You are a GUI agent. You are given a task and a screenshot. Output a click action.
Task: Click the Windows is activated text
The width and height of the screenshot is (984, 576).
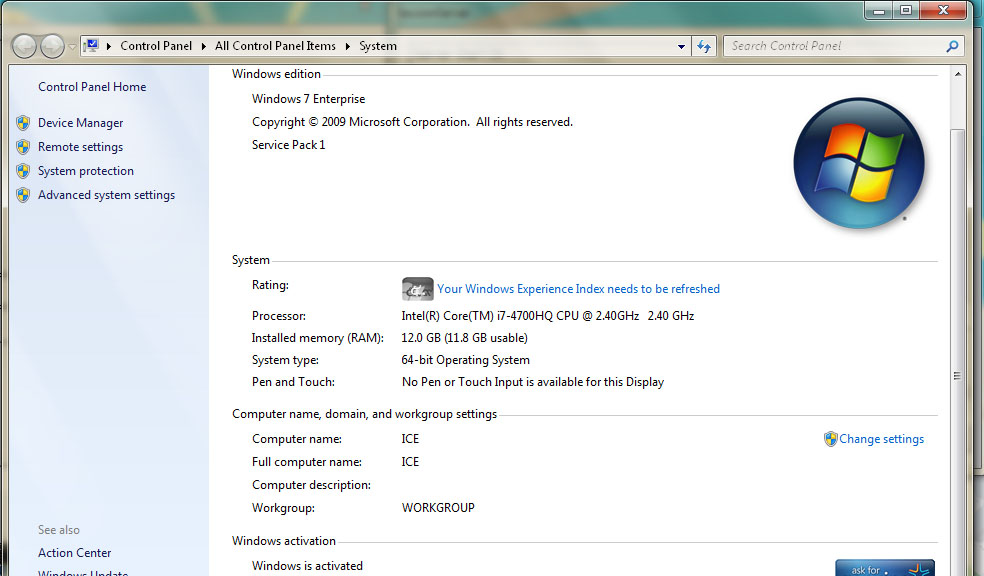pos(308,566)
